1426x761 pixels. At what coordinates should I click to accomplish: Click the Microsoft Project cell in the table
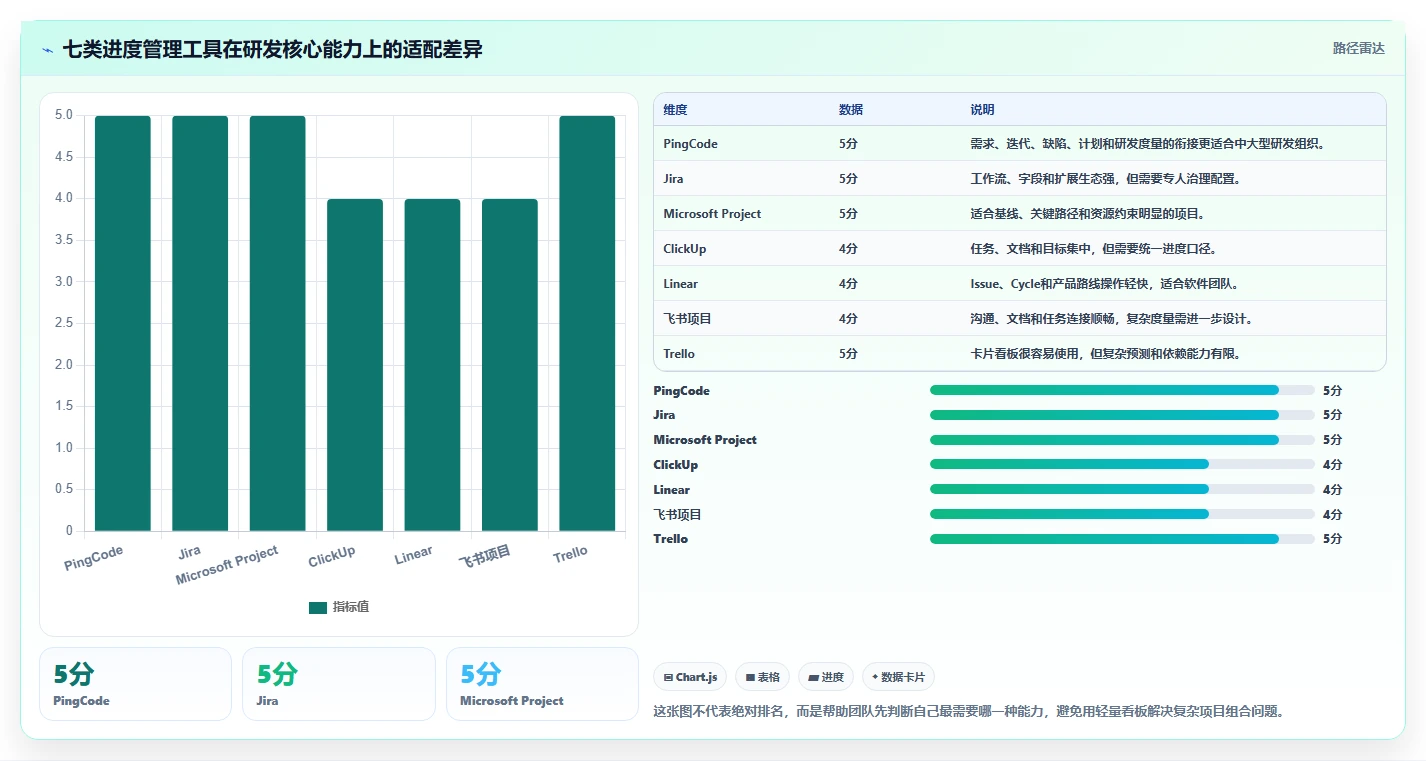(712, 214)
